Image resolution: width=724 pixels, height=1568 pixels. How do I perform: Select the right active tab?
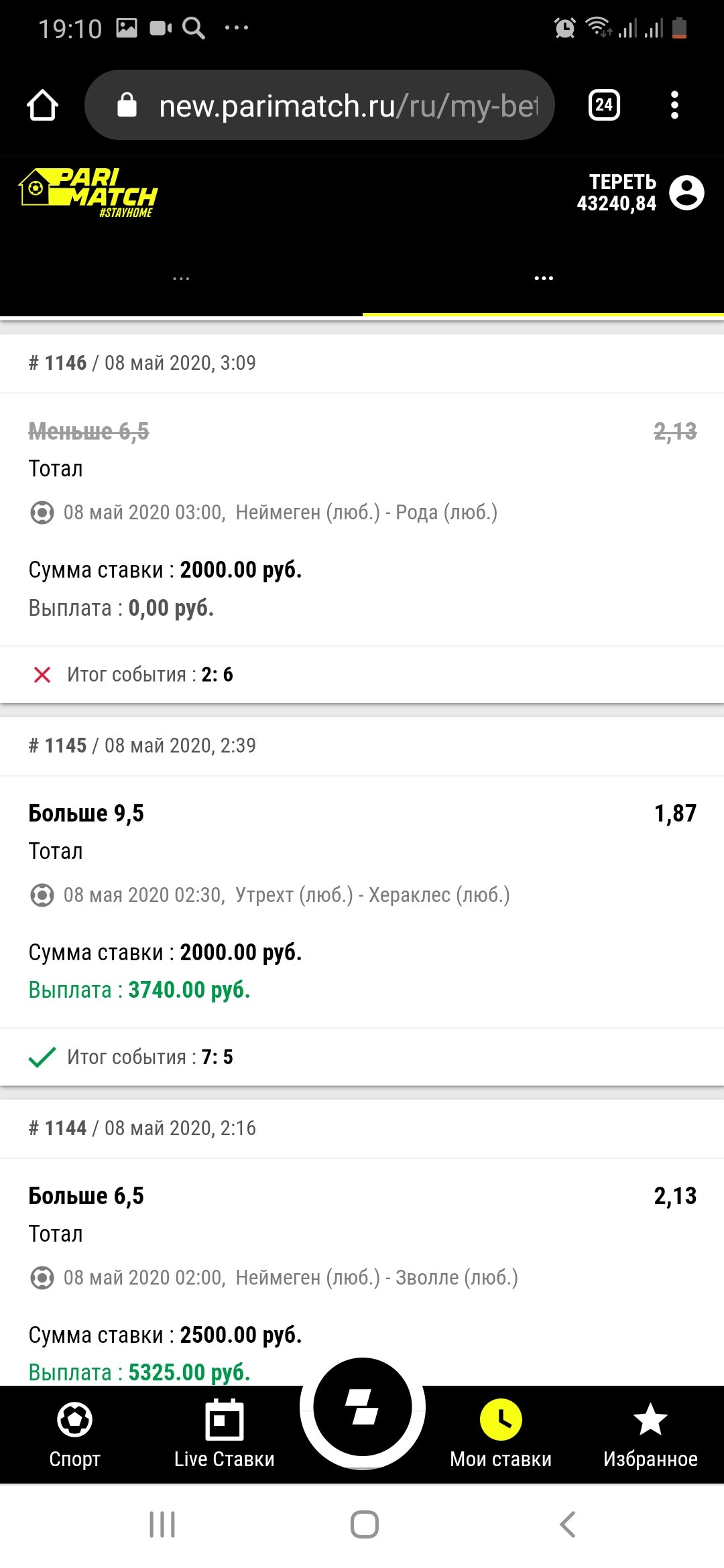point(544,279)
